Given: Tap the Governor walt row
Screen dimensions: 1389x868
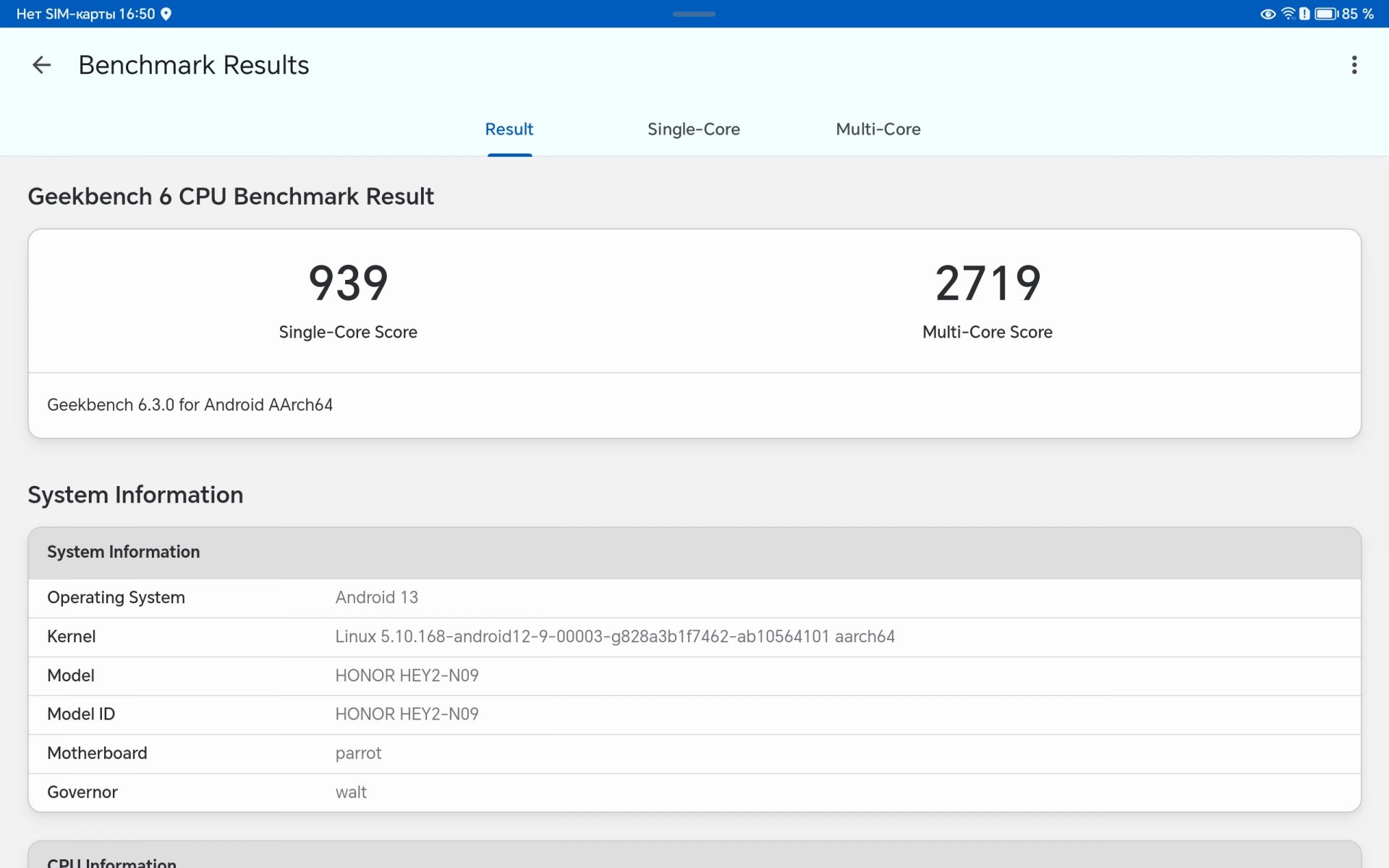Looking at the screenshot, I should coord(694,792).
